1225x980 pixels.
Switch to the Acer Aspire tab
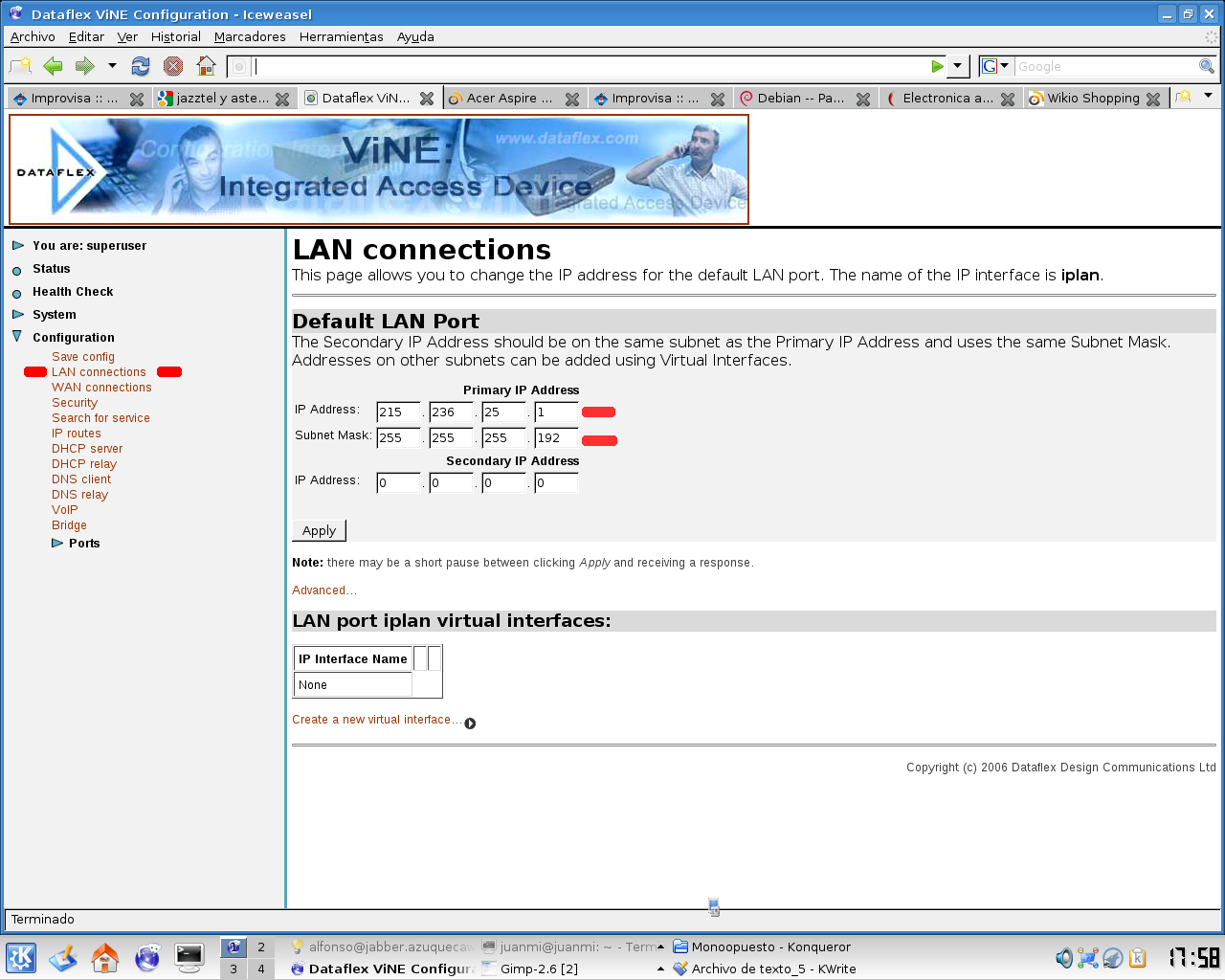click(x=501, y=98)
